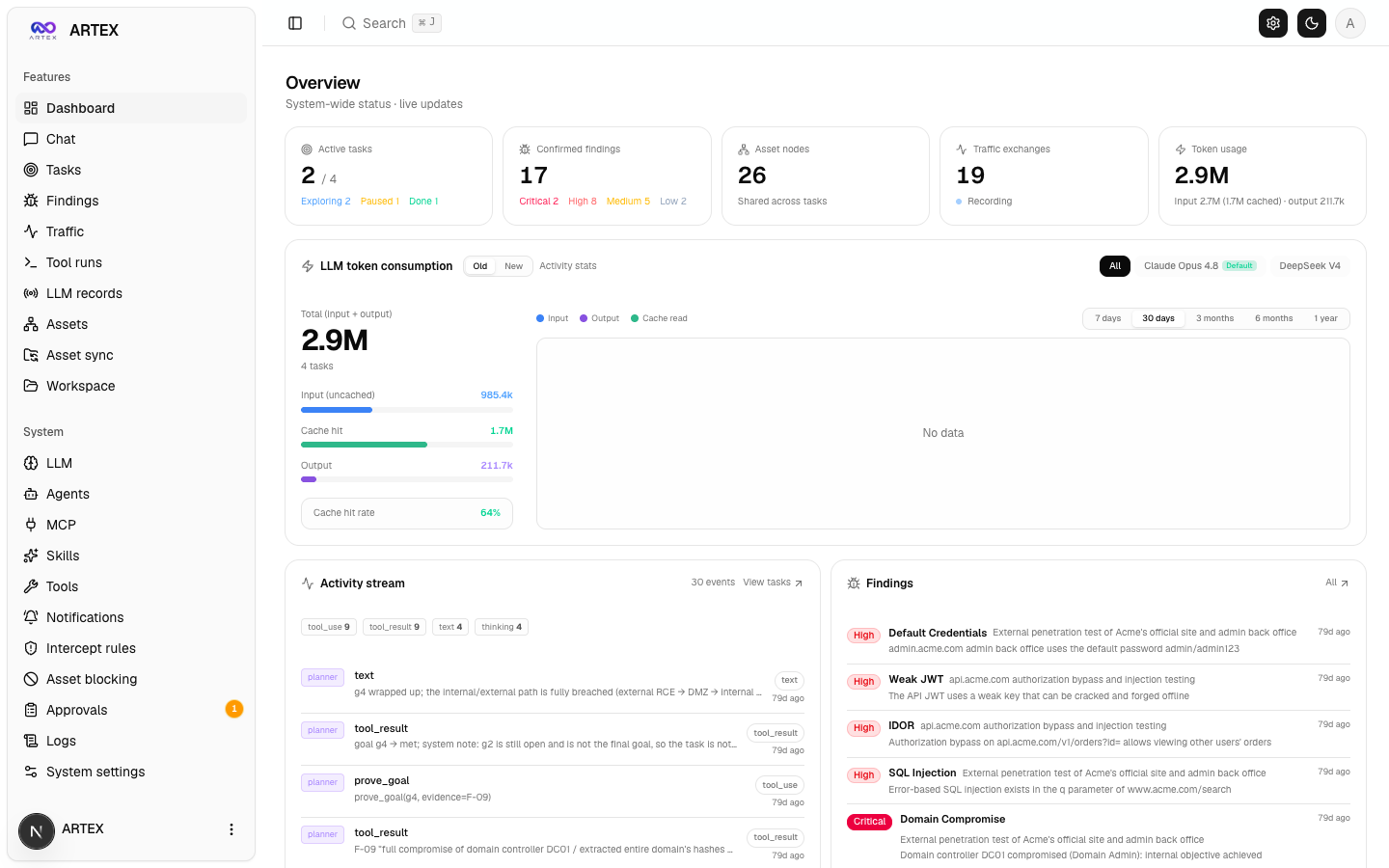This screenshot has height=868, width=1389.
Task: Click the Search field in top bar
Action: (391, 23)
